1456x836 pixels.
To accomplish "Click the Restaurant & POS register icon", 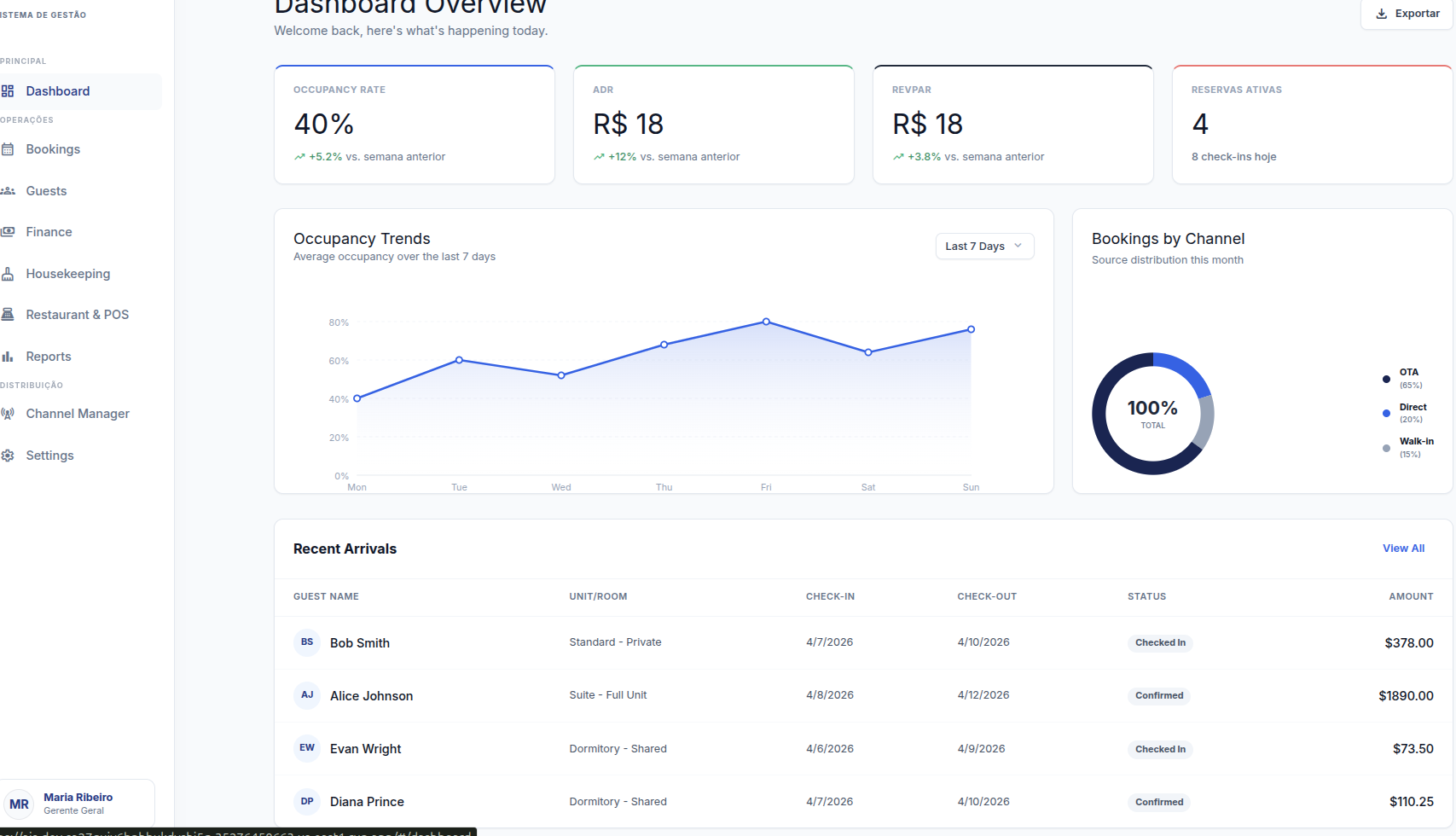I will 8,315.
